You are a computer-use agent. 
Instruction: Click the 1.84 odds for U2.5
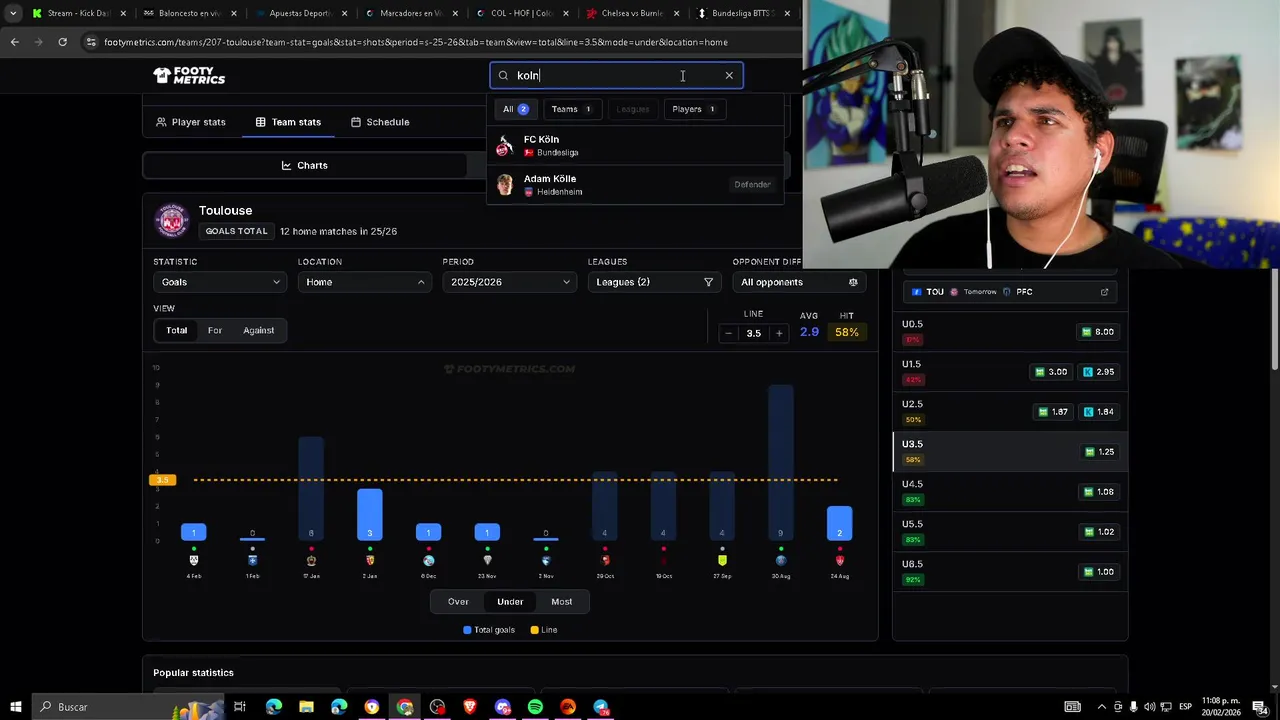[x=1097, y=412]
